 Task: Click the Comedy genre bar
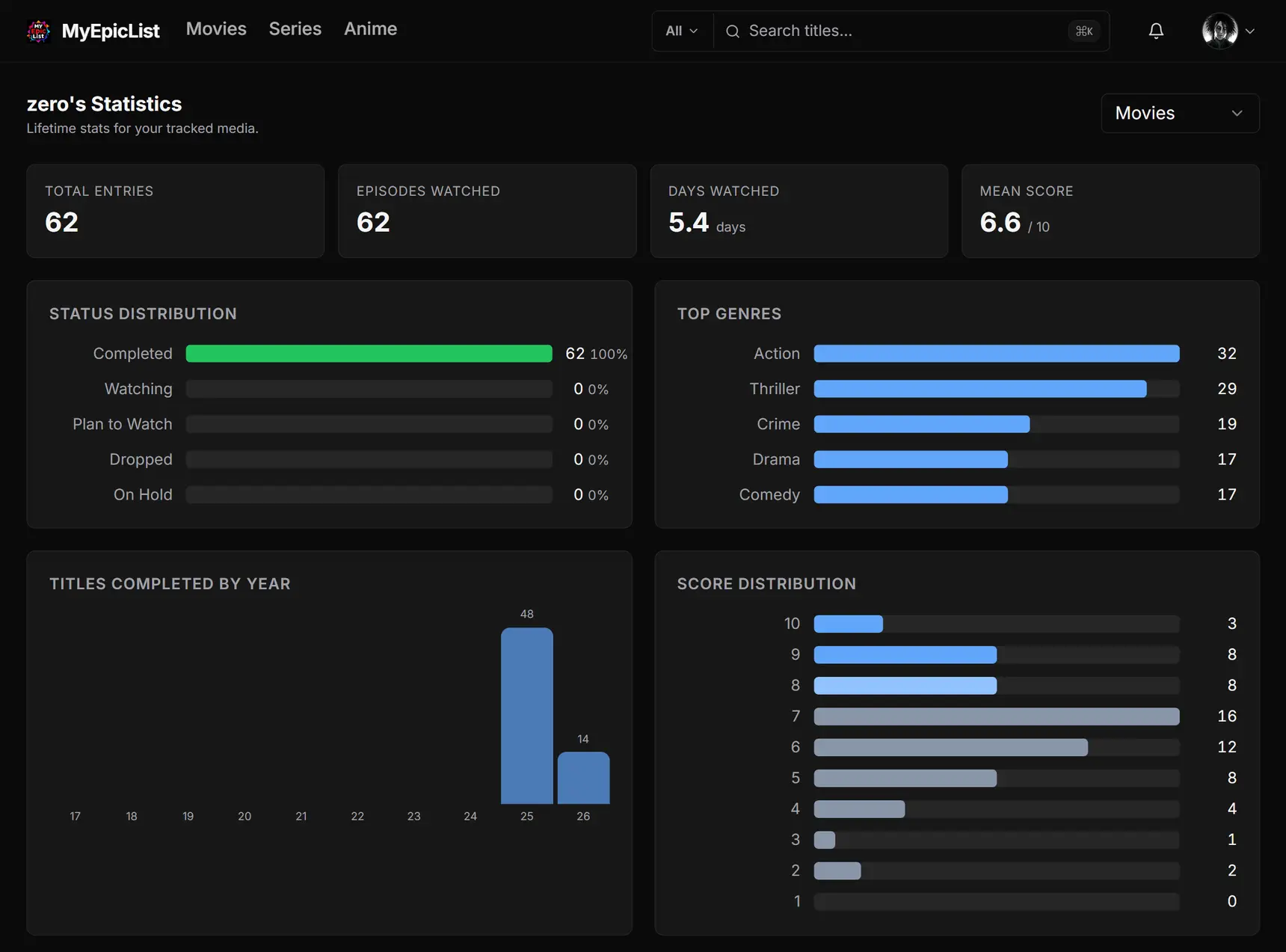[x=911, y=494]
